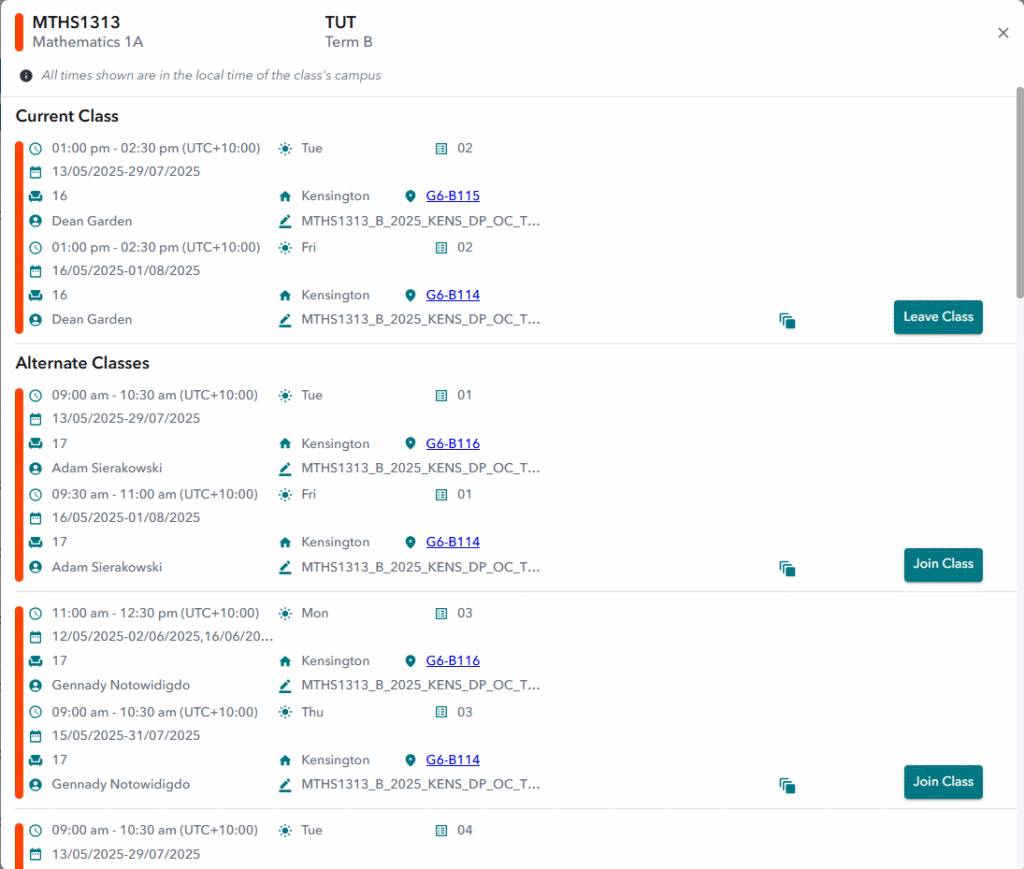This screenshot has width=1024, height=869.
Task: Open G6-B116 link for Monday 11:00 am class
Action: click(x=452, y=661)
